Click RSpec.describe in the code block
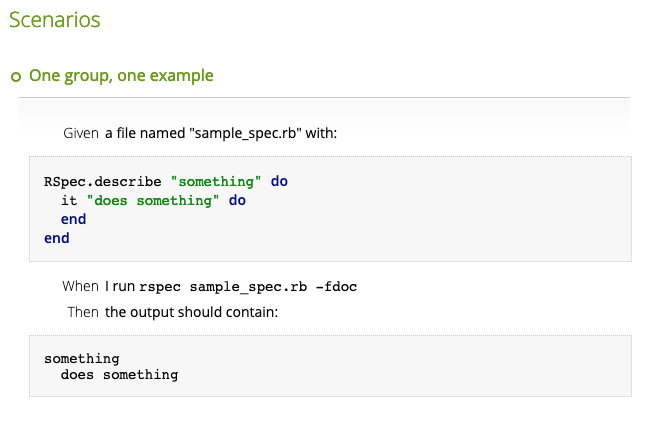The width and height of the screenshot is (662, 425). coord(102,182)
